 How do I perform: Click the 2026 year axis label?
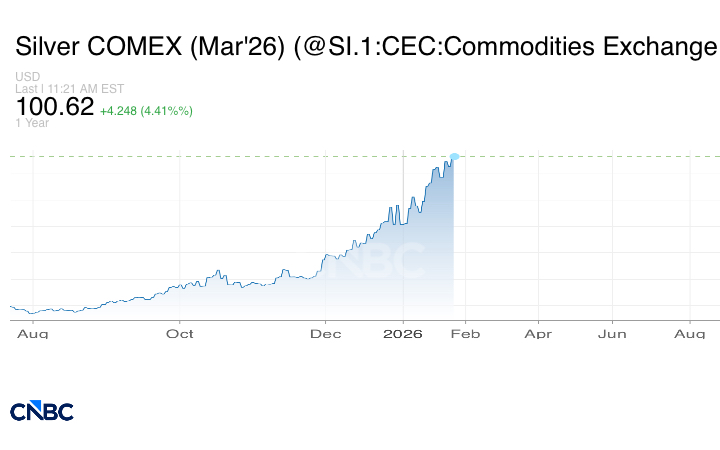click(402, 333)
